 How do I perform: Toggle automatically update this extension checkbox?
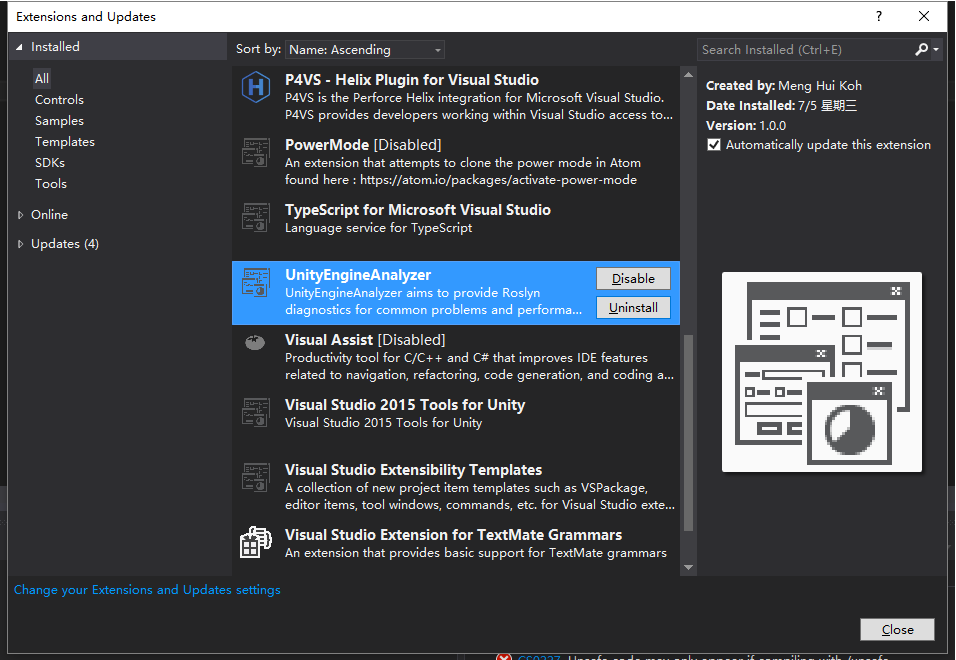[x=713, y=145]
